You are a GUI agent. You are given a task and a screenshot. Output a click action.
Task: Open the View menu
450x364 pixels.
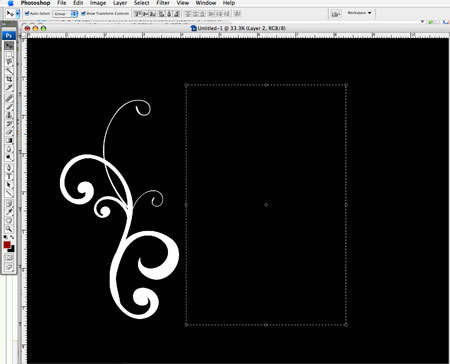tap(183, 3)
